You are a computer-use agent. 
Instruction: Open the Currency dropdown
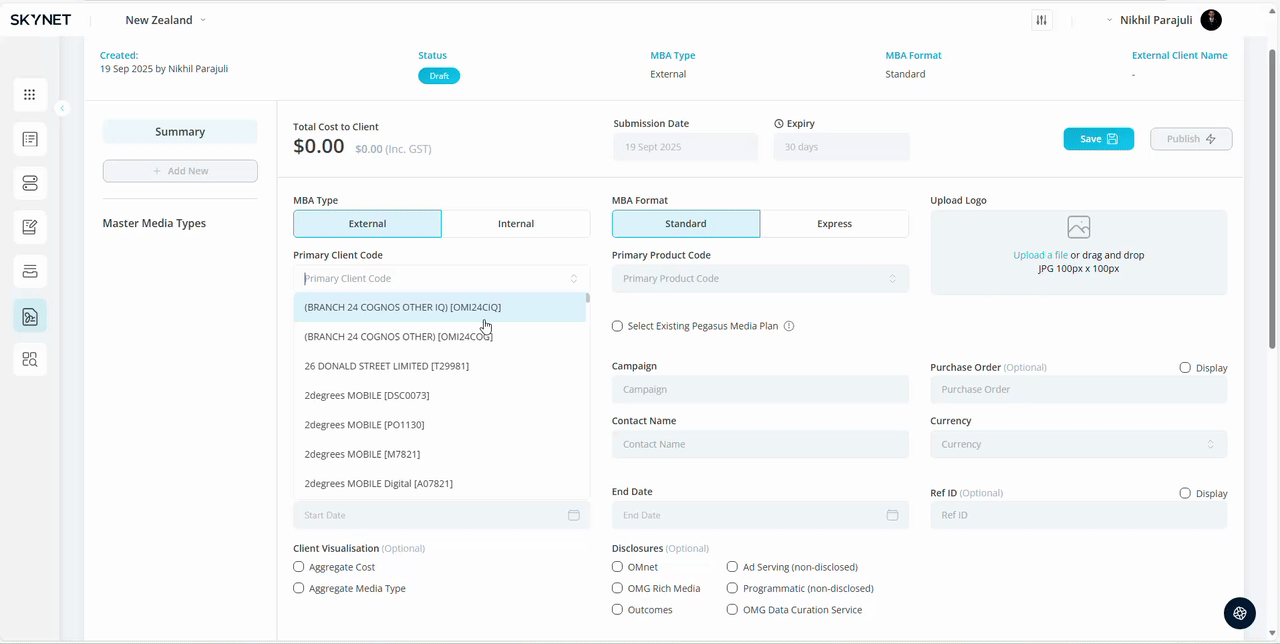click(x=1078, y=444)
